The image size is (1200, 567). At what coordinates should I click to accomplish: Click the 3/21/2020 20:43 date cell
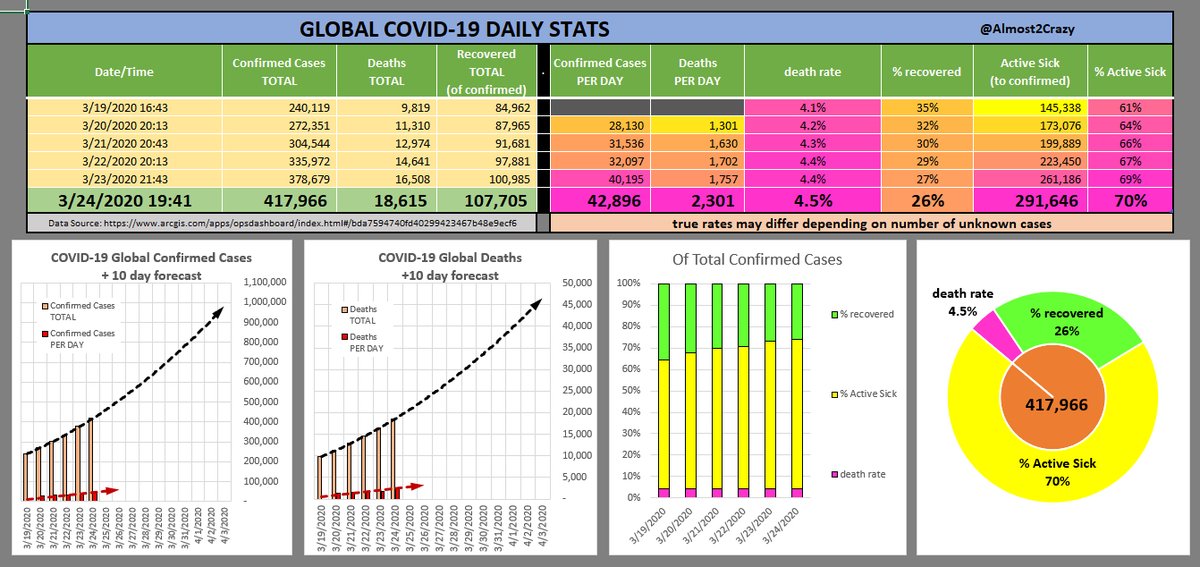coord(125,144)
